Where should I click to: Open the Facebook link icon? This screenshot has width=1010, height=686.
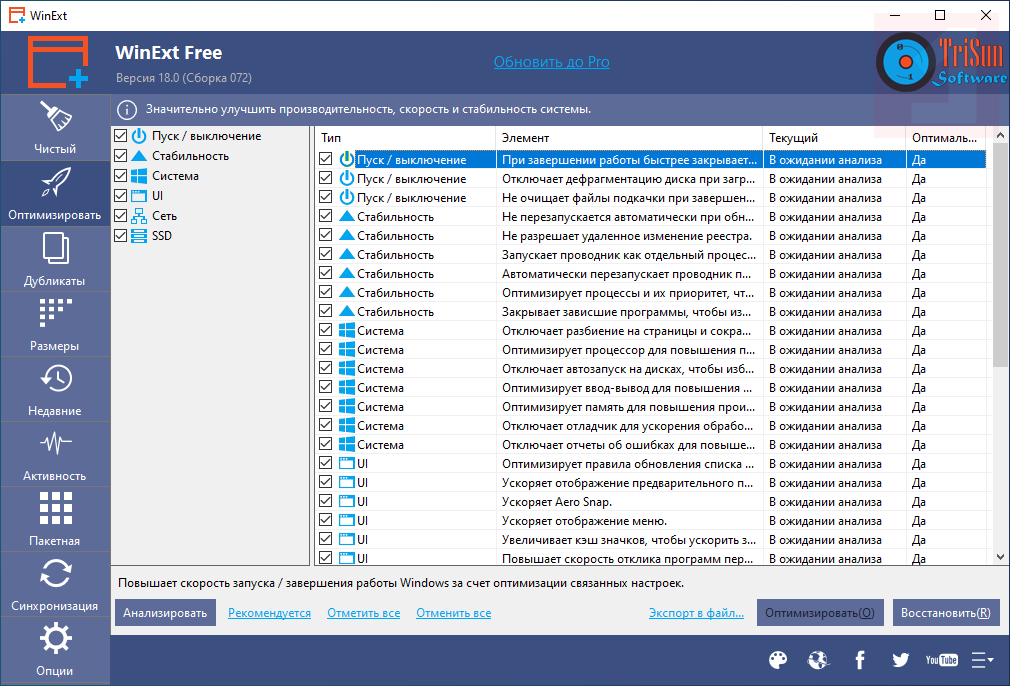tap(859, 660)
